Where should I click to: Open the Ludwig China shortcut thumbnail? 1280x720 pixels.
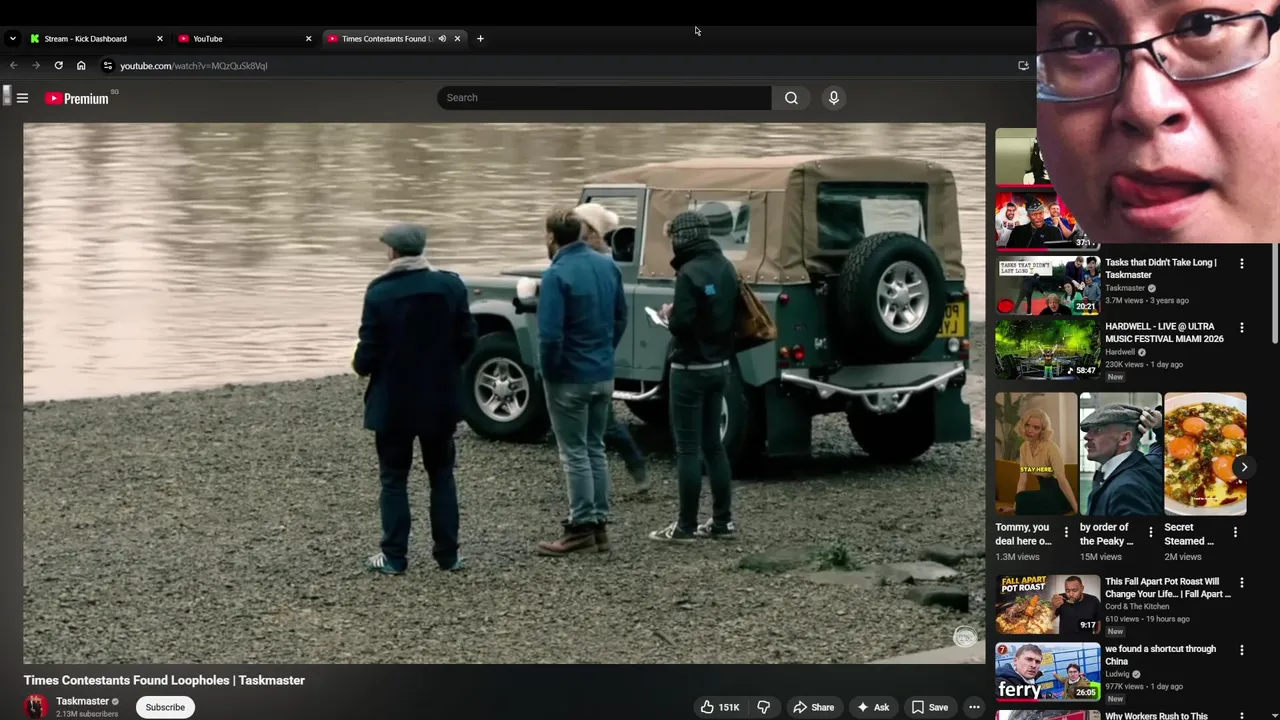pos(1047,671)
